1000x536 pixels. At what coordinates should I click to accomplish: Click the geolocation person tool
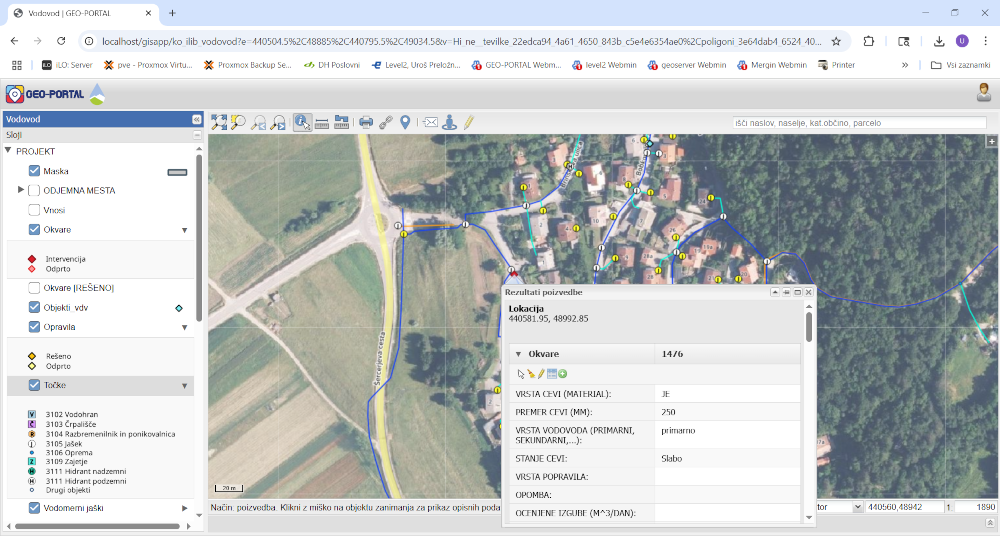[450, 123]
